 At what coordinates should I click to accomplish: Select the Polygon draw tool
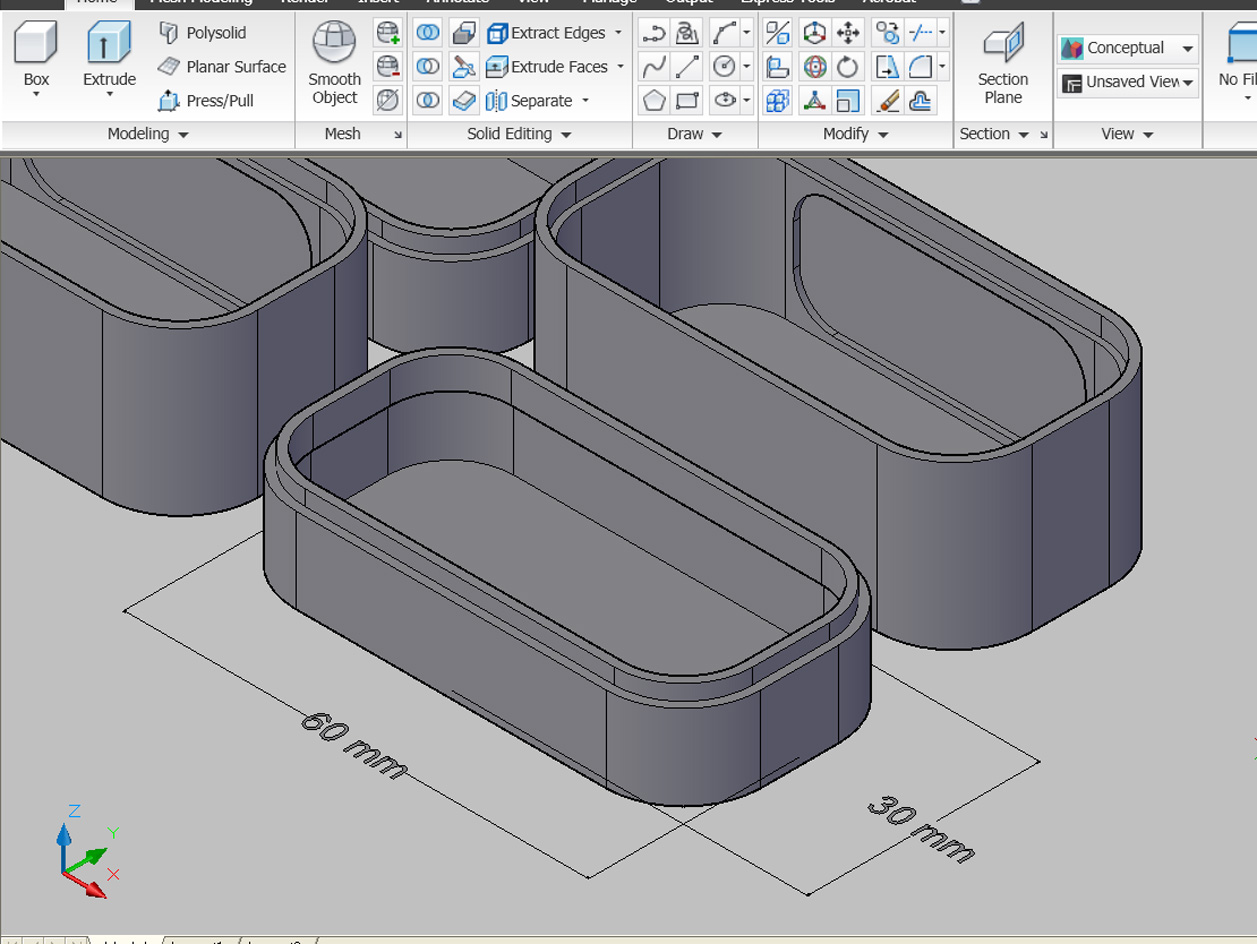click(654, 100)
